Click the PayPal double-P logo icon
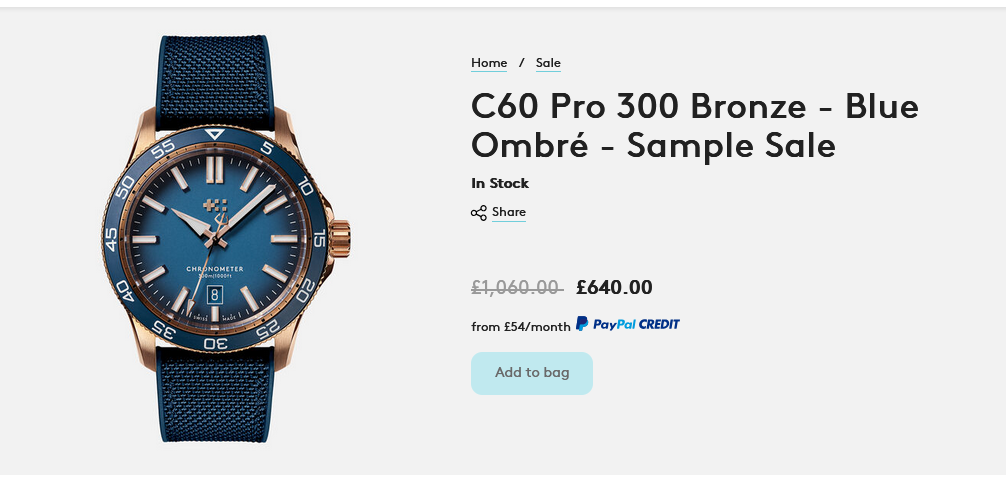This screenshot has width=1006, height=494. click(x=582, y=324)
